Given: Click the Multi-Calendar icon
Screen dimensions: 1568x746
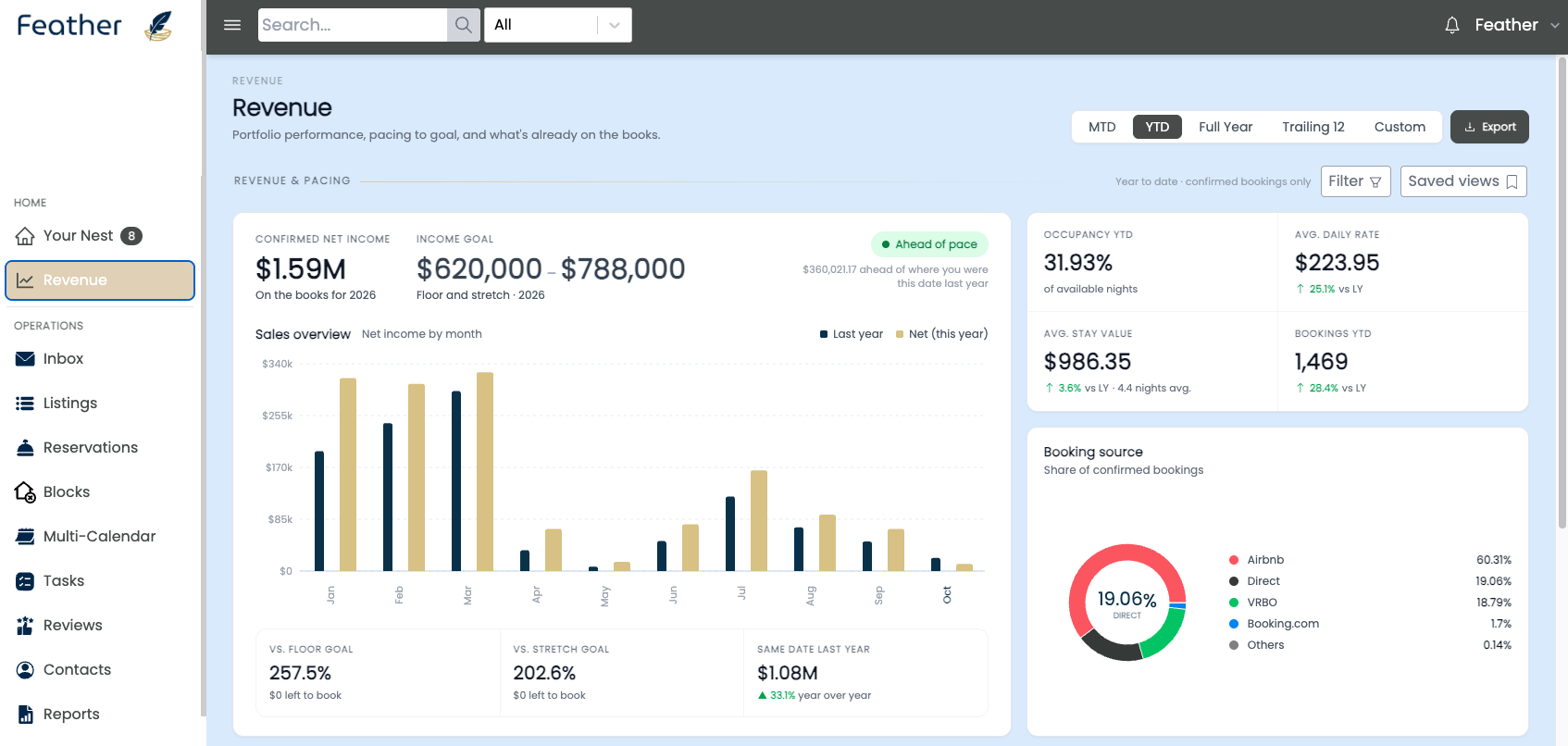Looking at the screenshot, I should (x=25, y=537).
